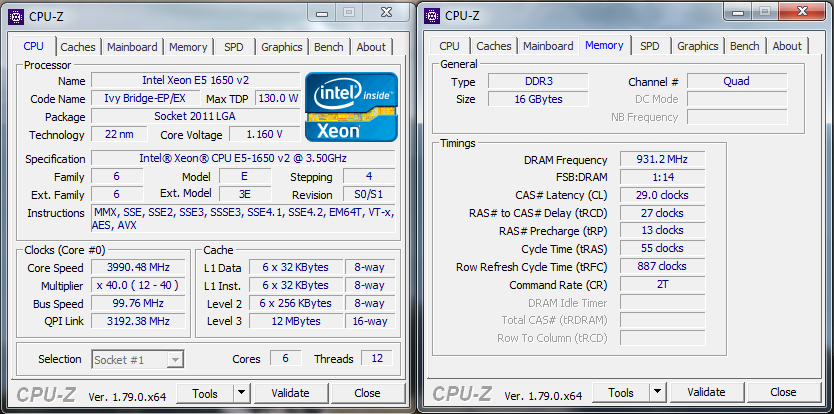
Task: Click the Intel Xeon logo badge
Action: (351, 107)
